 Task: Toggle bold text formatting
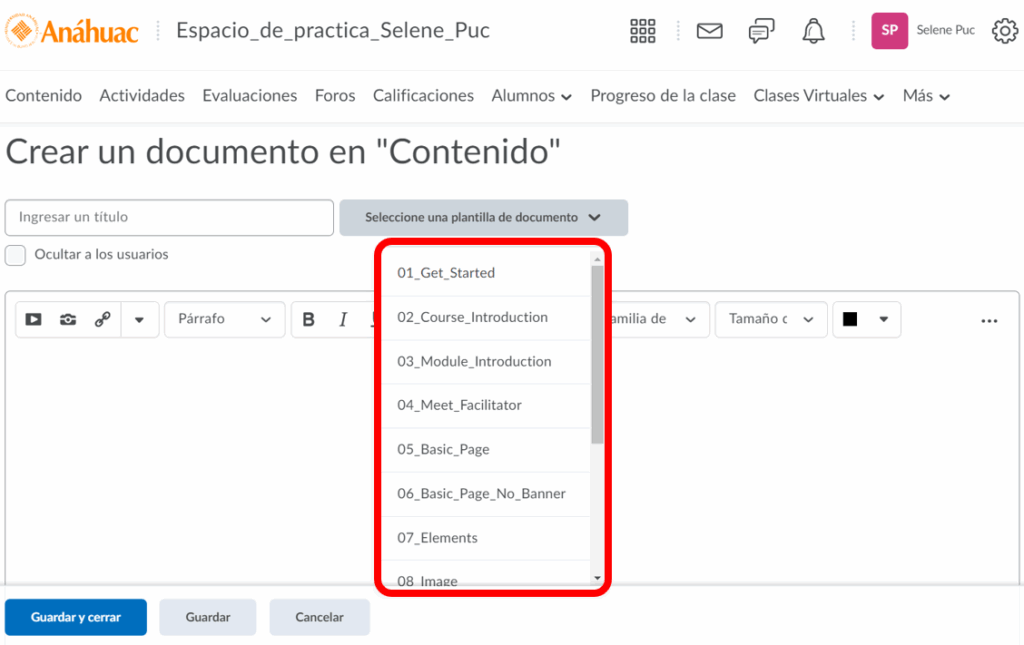(309, 320)
